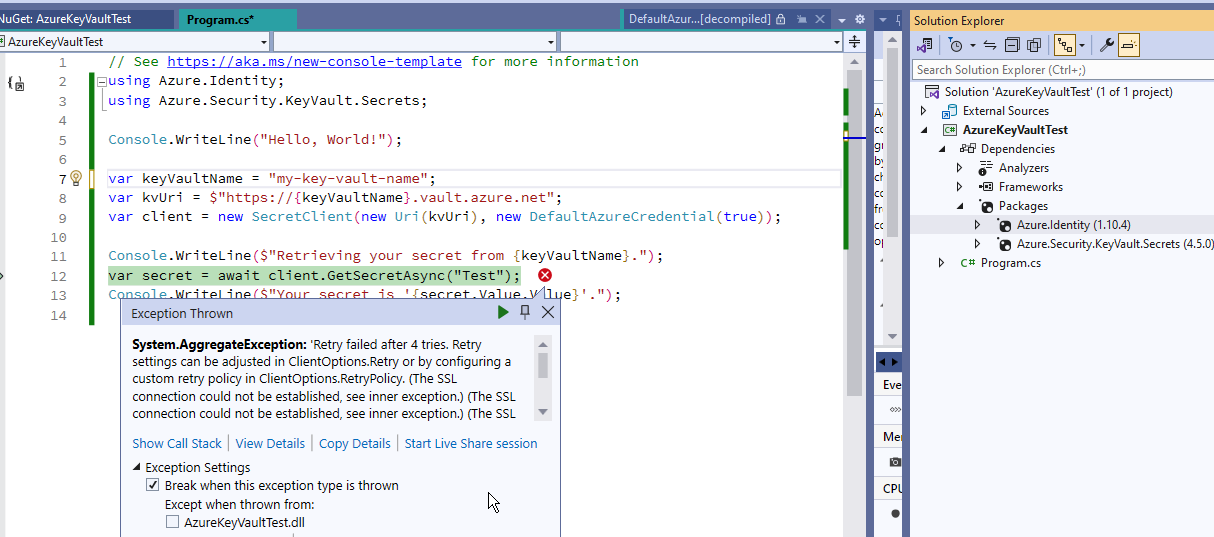Click scroll up arrow in exception message box

[x=543, y=342]
